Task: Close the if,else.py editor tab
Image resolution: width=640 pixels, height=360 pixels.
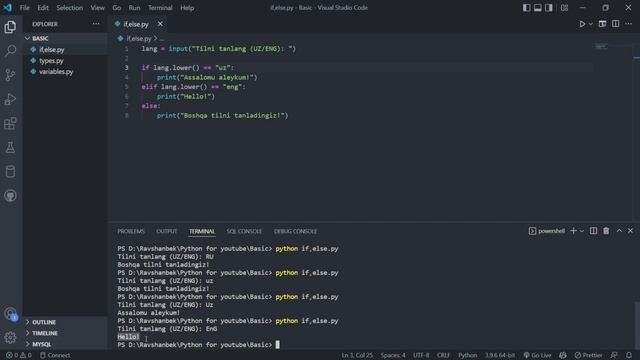Action: tap(160, 24)
